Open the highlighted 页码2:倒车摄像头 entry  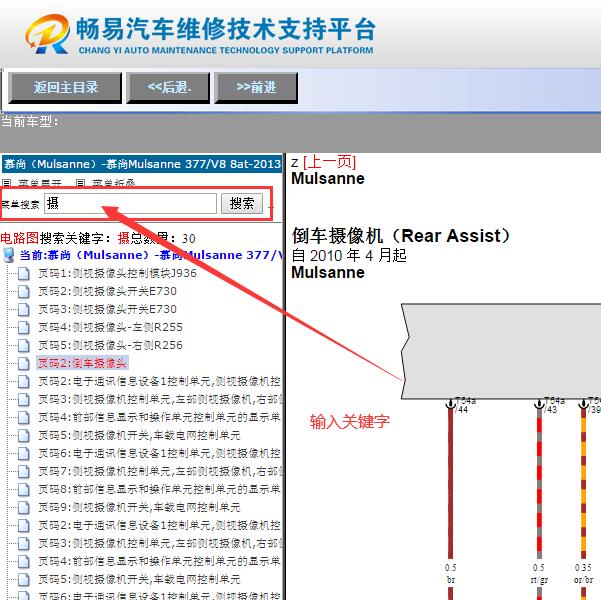pyautogui.click(x=82, y=363)
